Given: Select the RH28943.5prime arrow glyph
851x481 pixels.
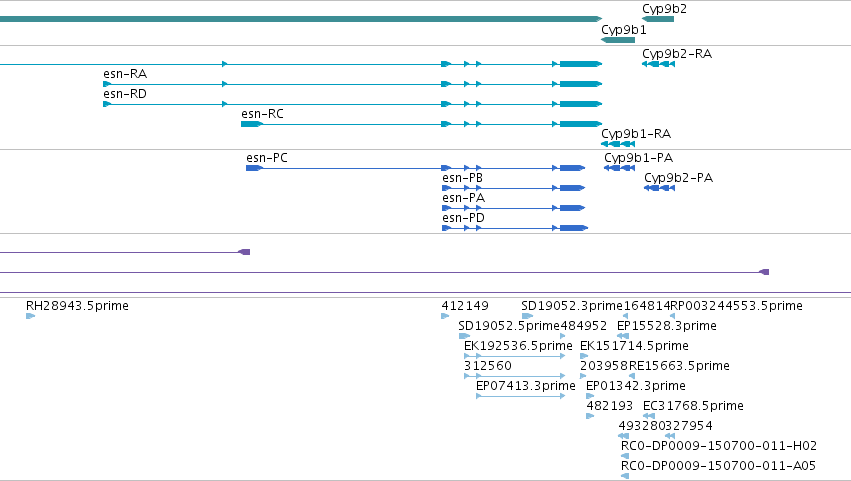Looking at the screenshot, I should tap(30, 316).
